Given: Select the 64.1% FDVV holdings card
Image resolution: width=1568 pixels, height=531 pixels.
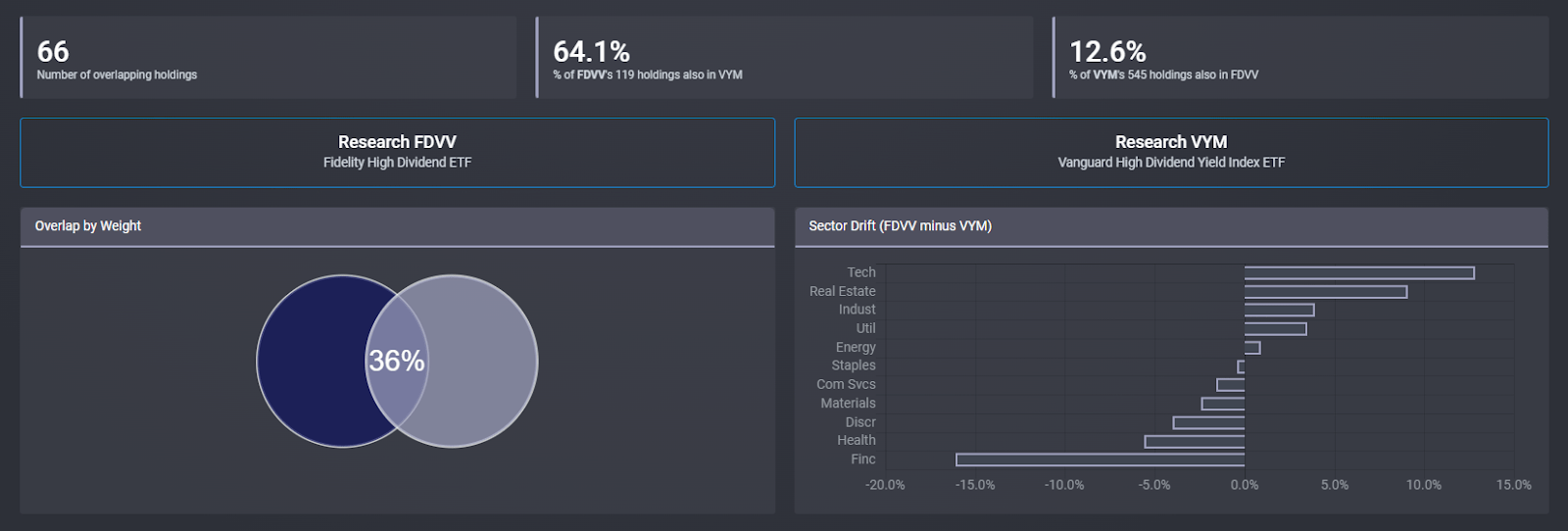Looking at the screenshot, I should pos(784,57).
